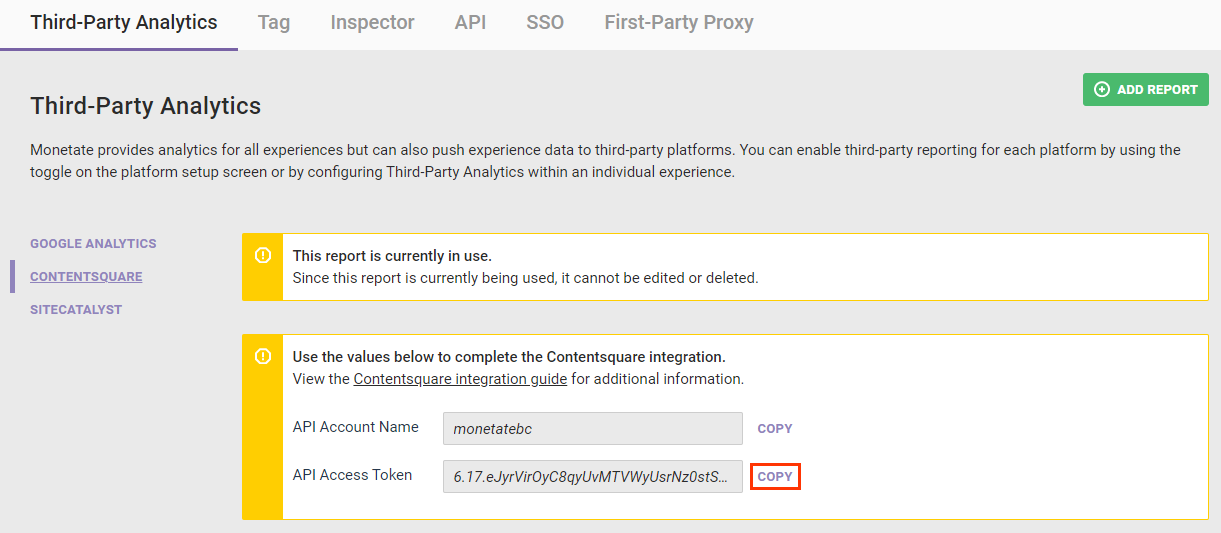Screen dimensions: 1221x533
Task: Open the Contentsquare integration guide link
Action: pyautogui.click(x=460, y=379)
